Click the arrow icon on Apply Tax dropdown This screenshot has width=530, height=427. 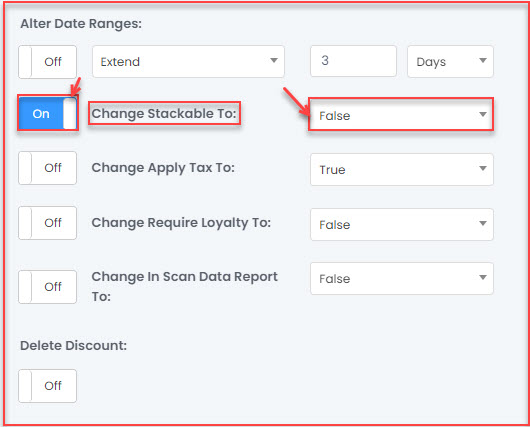click(483, 168)
